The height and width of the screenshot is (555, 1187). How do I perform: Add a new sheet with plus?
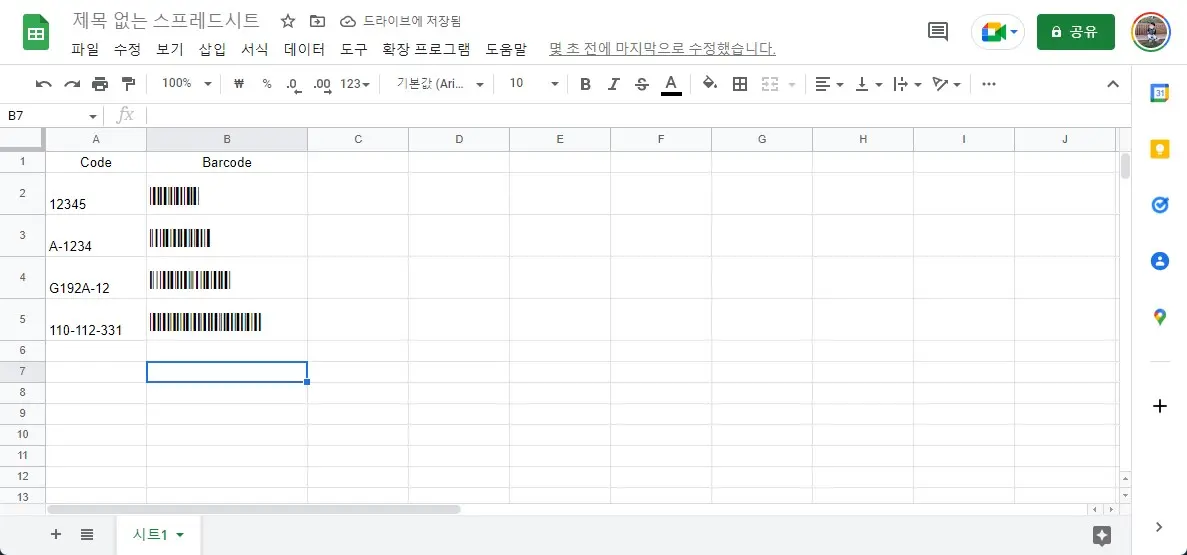coord(55,535)
